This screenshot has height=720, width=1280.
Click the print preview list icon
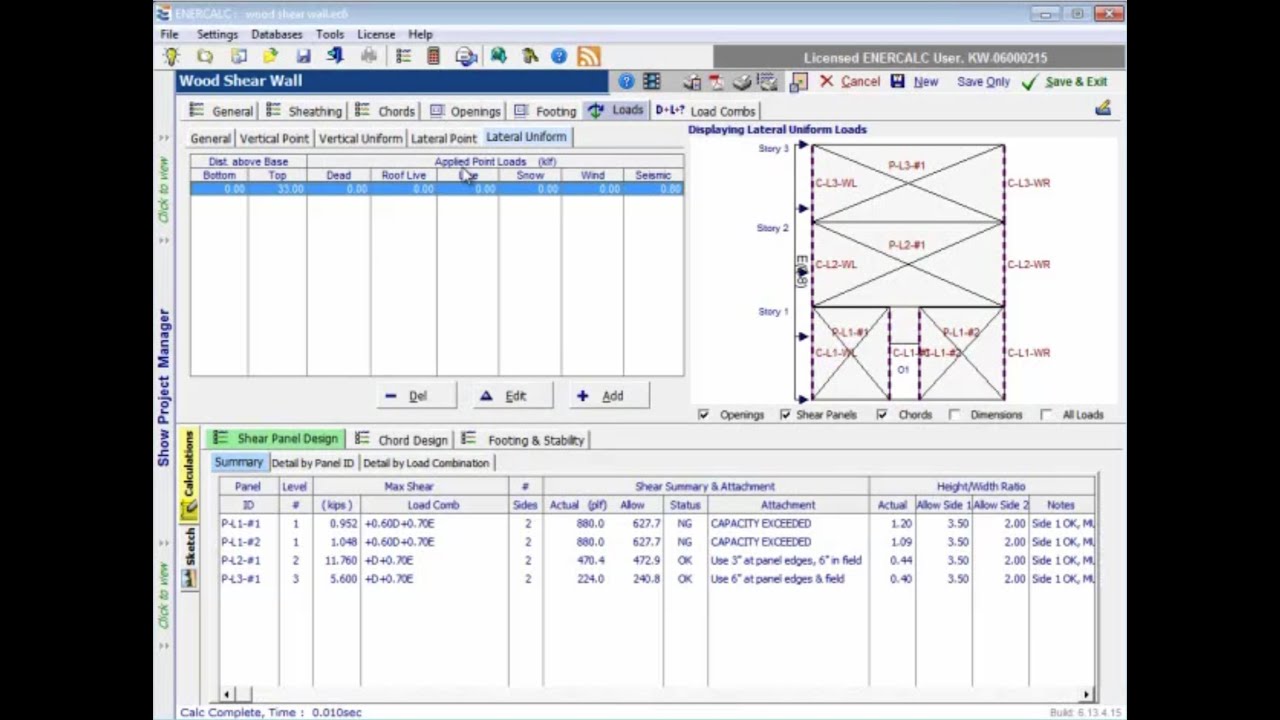(x=767, y=82)
